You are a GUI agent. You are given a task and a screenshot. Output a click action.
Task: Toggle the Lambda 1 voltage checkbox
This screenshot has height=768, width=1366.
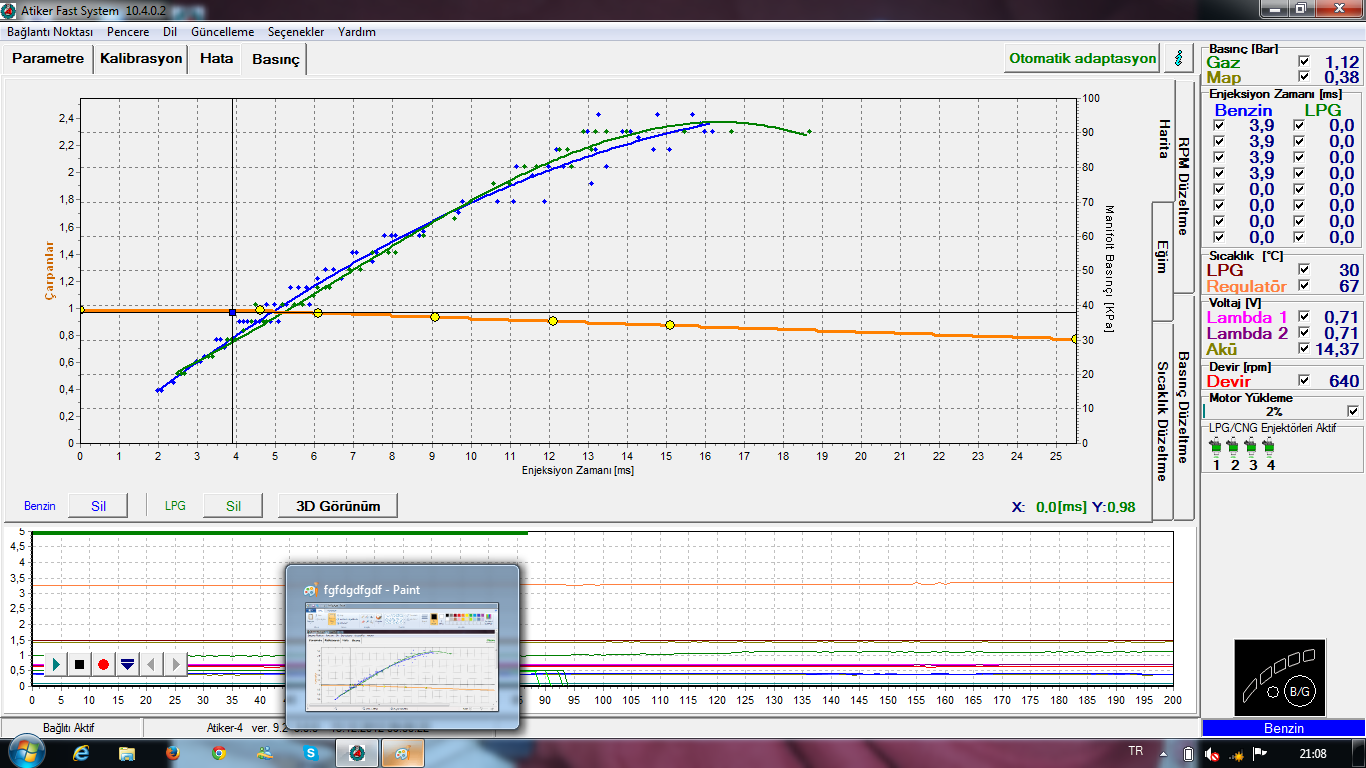click(x=1303, y=317)
